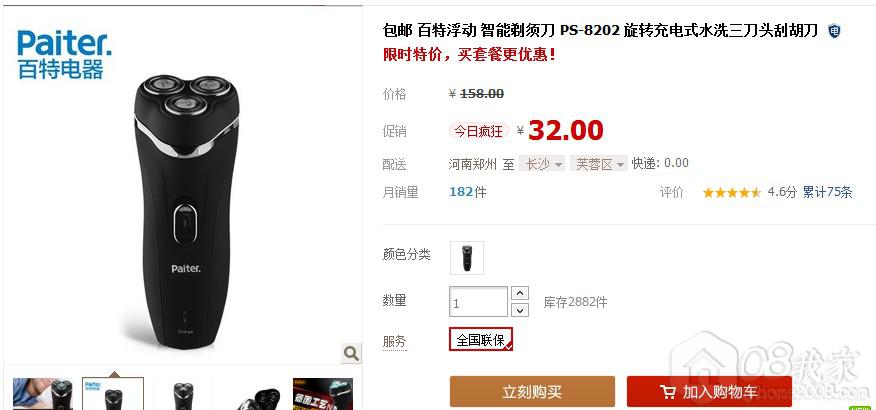Increase quantity with the up arrow

click(x=520, y=293)
